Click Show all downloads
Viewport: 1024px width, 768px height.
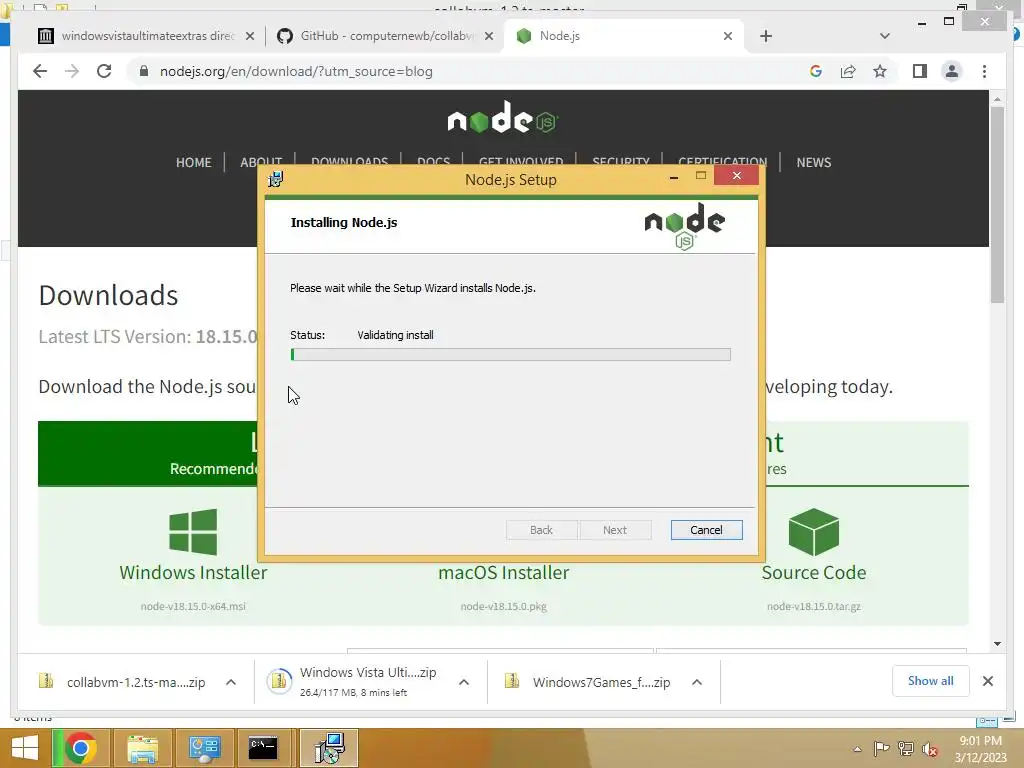coord(930,681)
